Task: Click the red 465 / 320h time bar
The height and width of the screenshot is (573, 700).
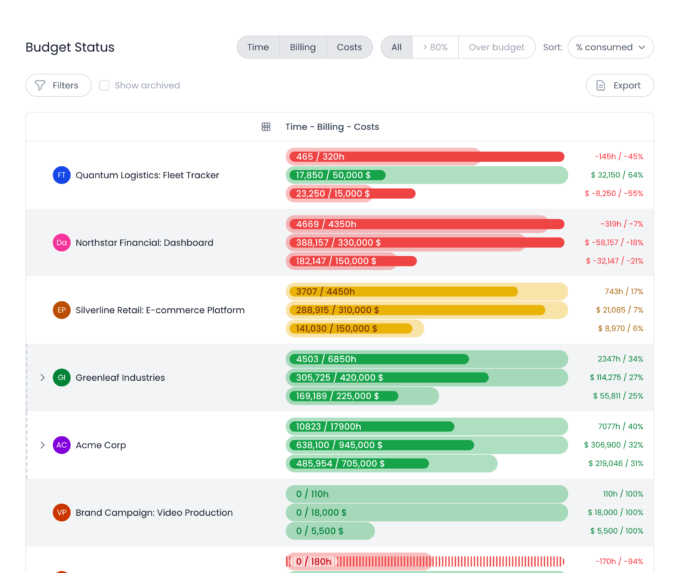Action: tap(425, 157)
